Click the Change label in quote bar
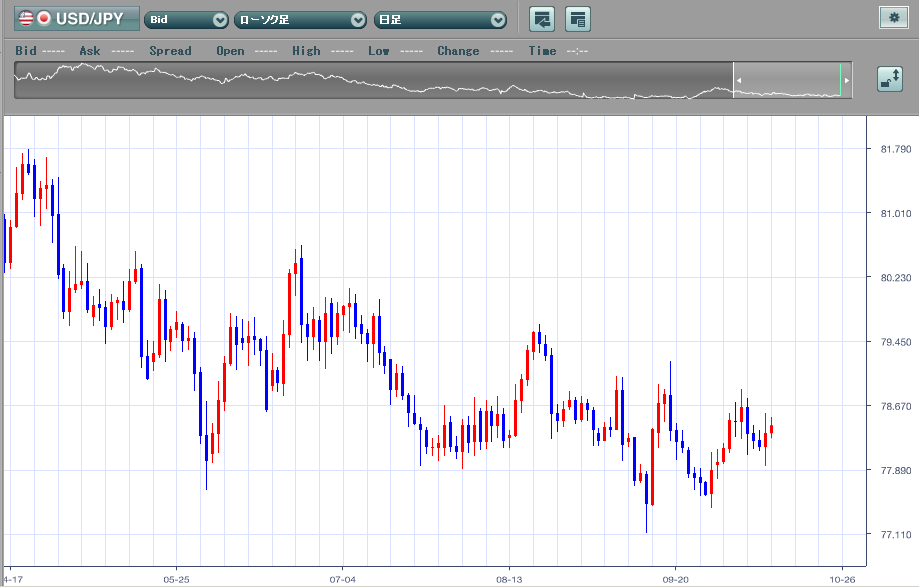This screenshot has height=587, width=919. coord(458,51)
